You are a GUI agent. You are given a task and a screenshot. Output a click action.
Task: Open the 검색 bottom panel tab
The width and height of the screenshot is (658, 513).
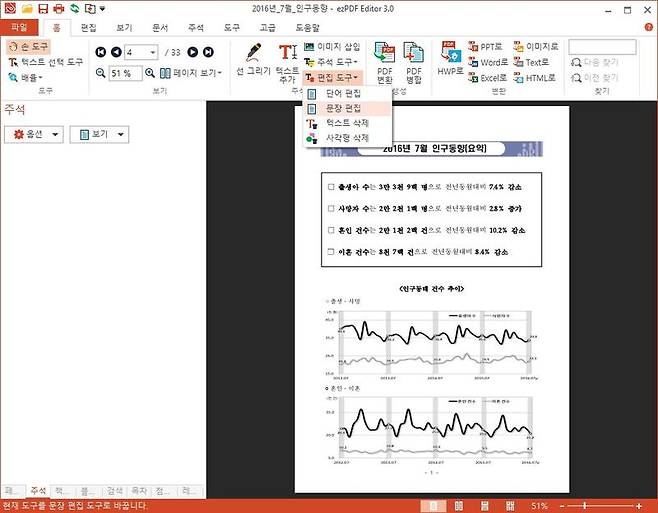point(115,490)
